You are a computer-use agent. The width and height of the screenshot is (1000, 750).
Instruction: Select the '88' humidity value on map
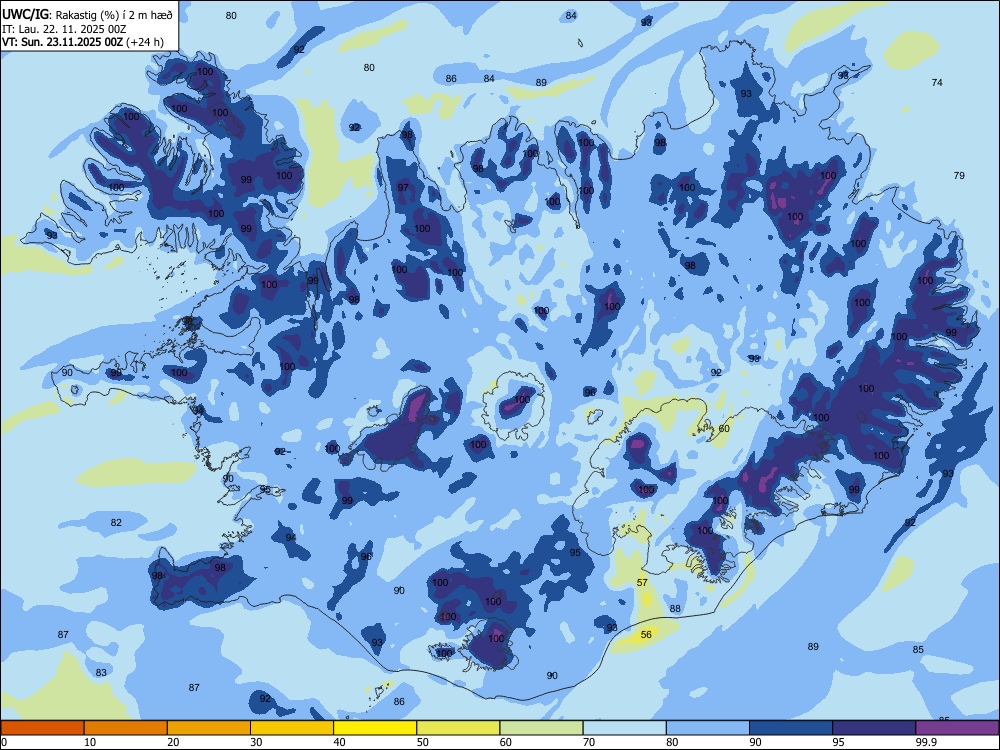675,608
